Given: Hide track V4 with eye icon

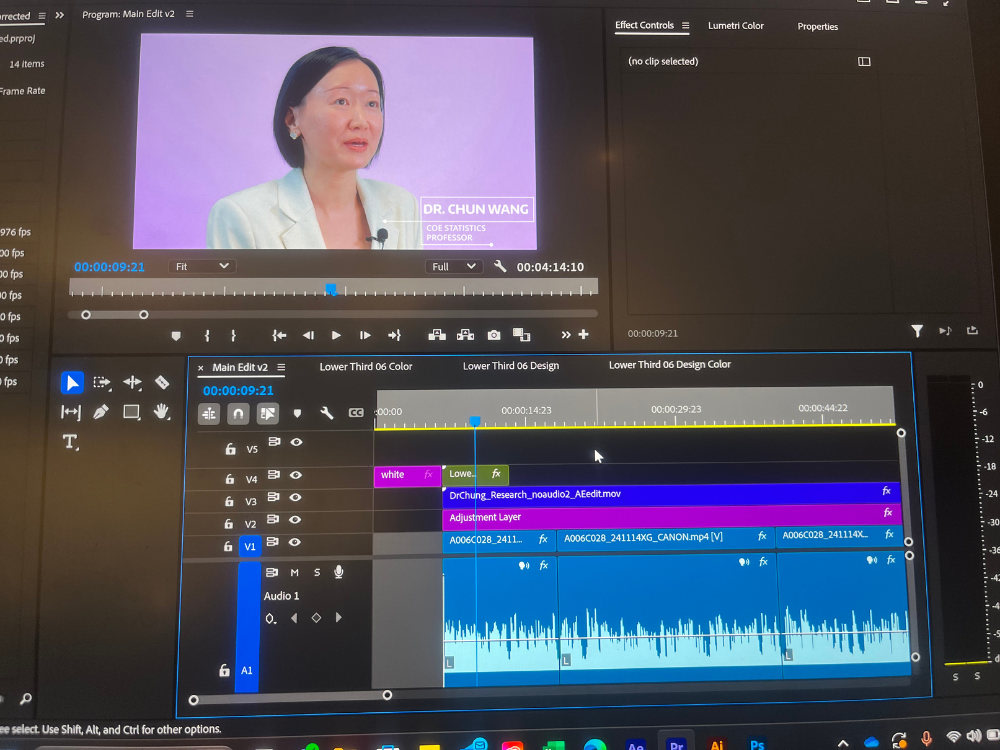Looking at the screenshot, I should pos(295,475).
